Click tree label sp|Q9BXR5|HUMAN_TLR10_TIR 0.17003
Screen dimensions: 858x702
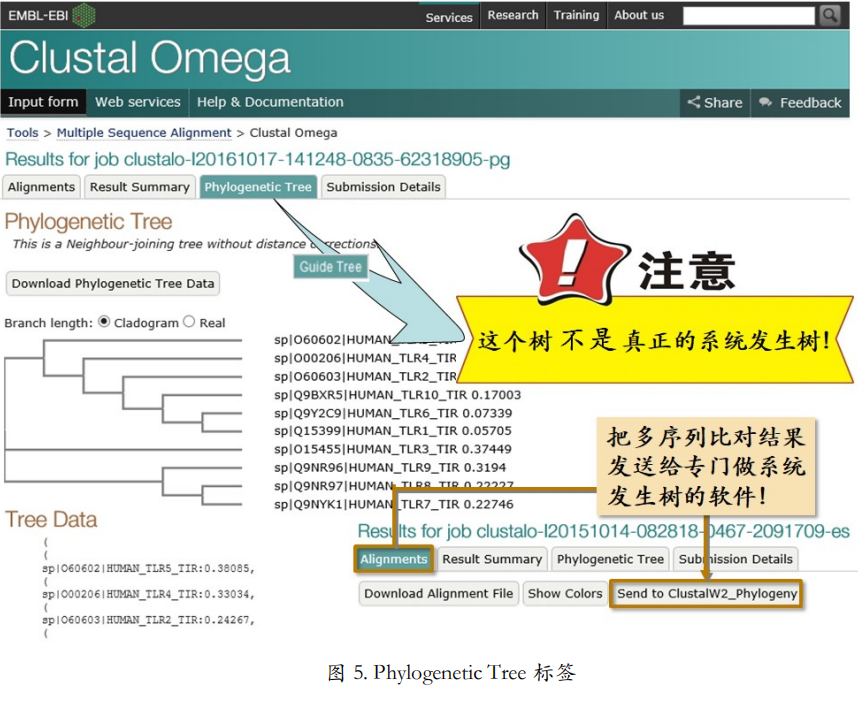397,394
